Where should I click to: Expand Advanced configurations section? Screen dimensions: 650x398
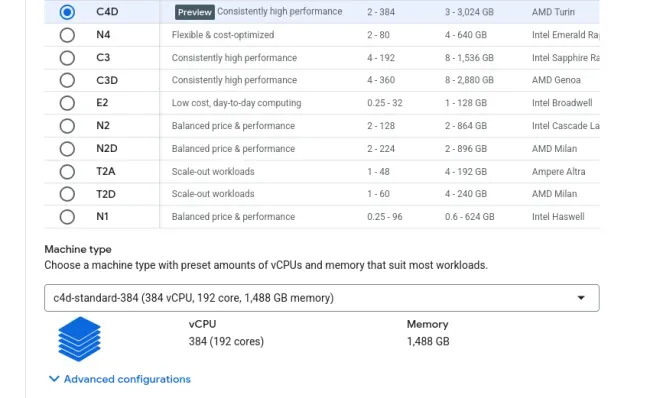[x=120, y=379]
